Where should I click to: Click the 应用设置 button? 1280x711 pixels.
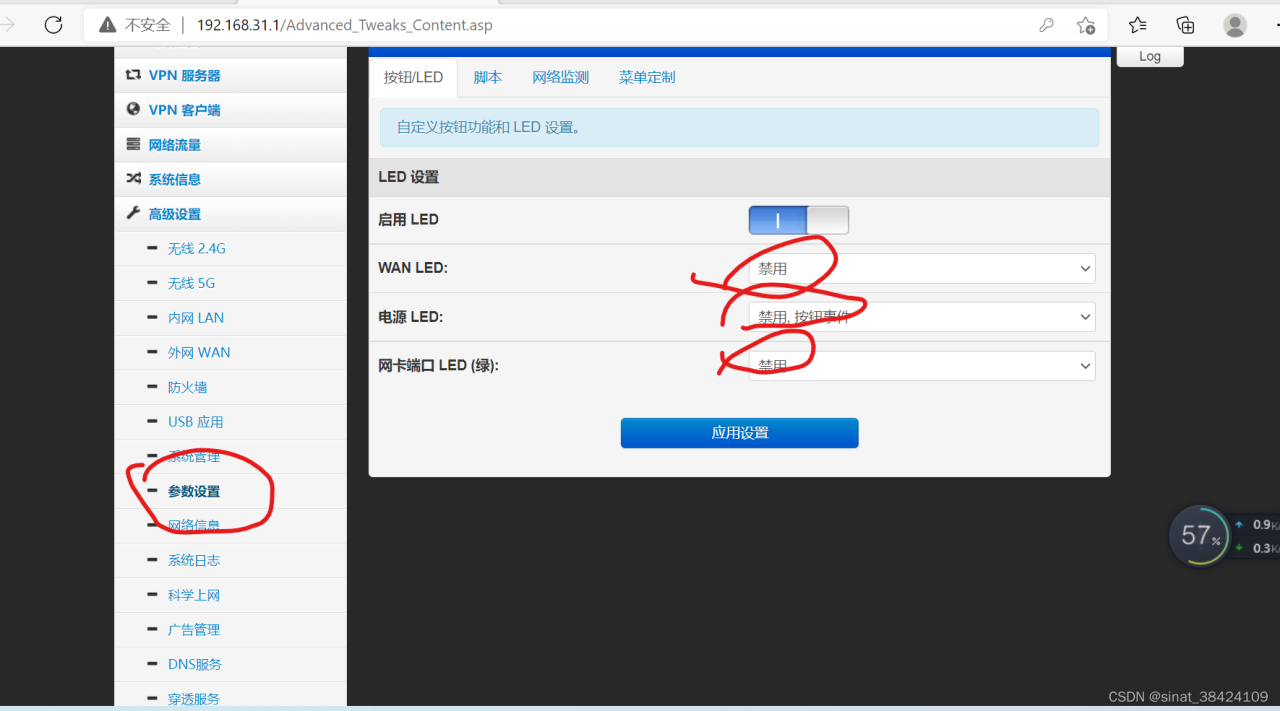(739, 433)
